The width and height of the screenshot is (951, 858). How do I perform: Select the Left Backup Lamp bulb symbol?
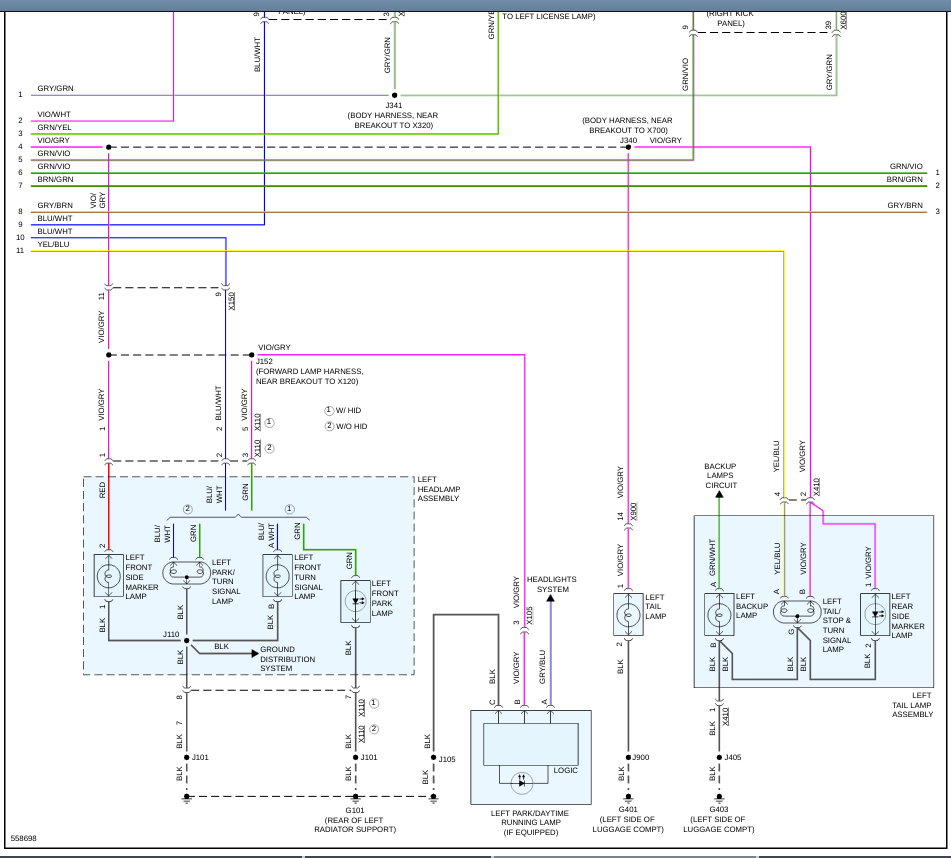(x=719, y=615)
